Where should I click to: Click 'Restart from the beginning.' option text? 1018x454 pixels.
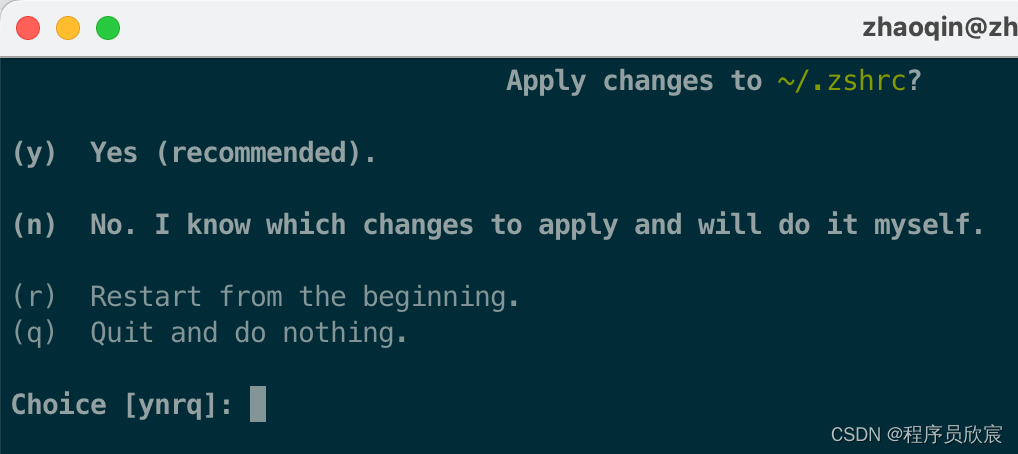304,297
